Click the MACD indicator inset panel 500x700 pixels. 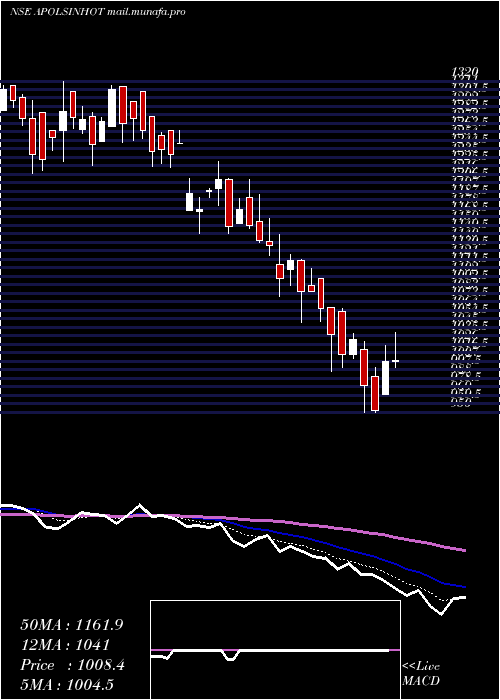(275, 650)
